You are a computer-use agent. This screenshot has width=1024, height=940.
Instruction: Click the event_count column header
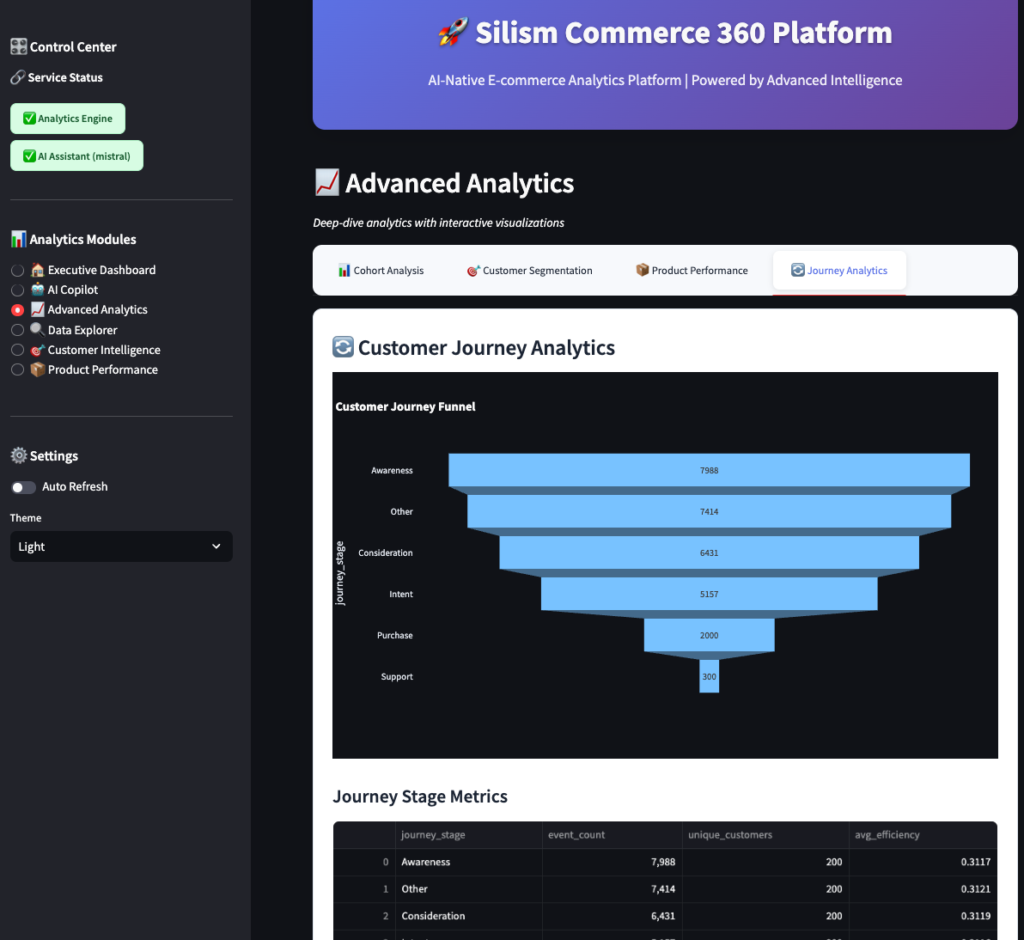click(x=576, y=835)
